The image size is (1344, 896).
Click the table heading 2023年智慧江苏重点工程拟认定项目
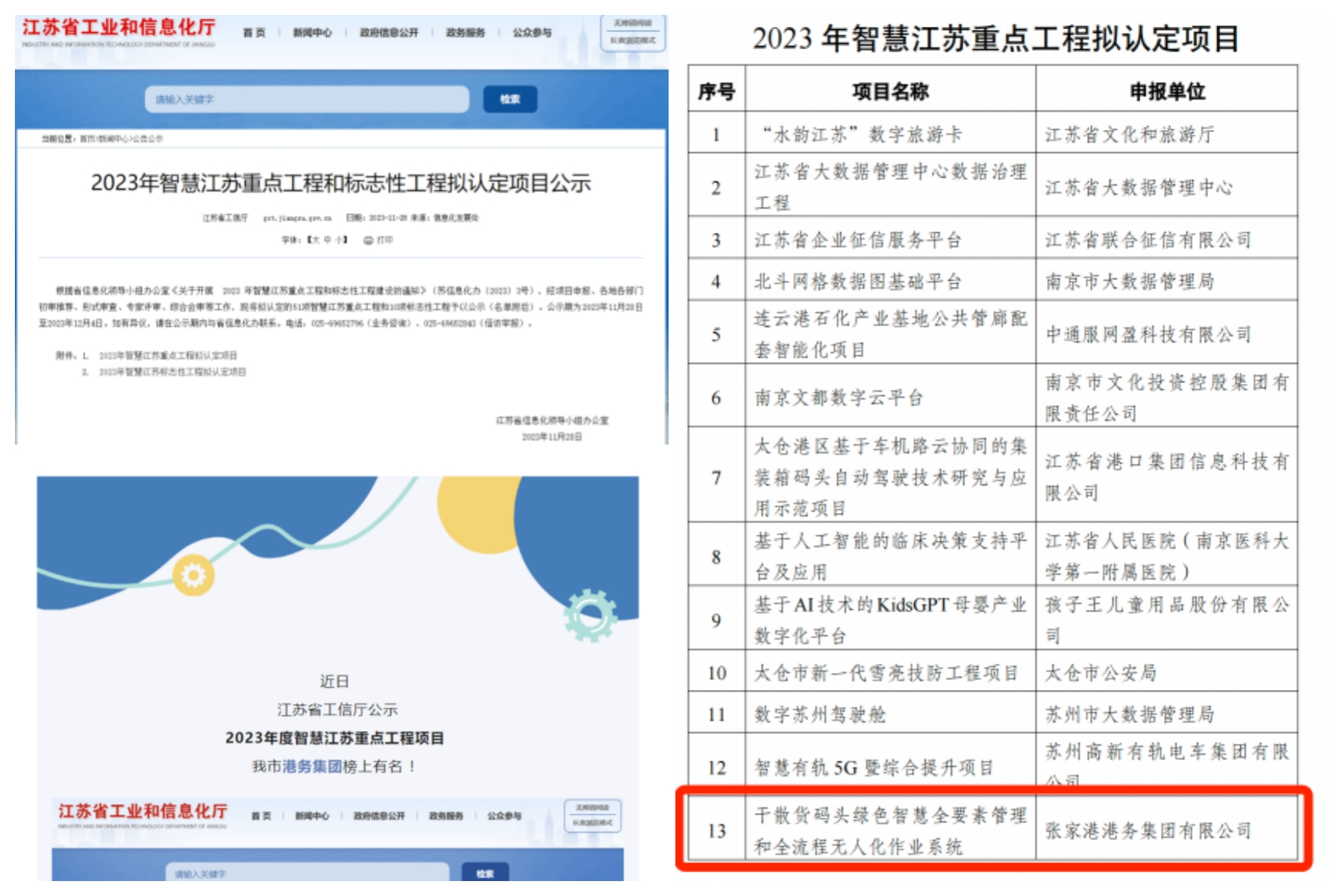click(995, 38)
